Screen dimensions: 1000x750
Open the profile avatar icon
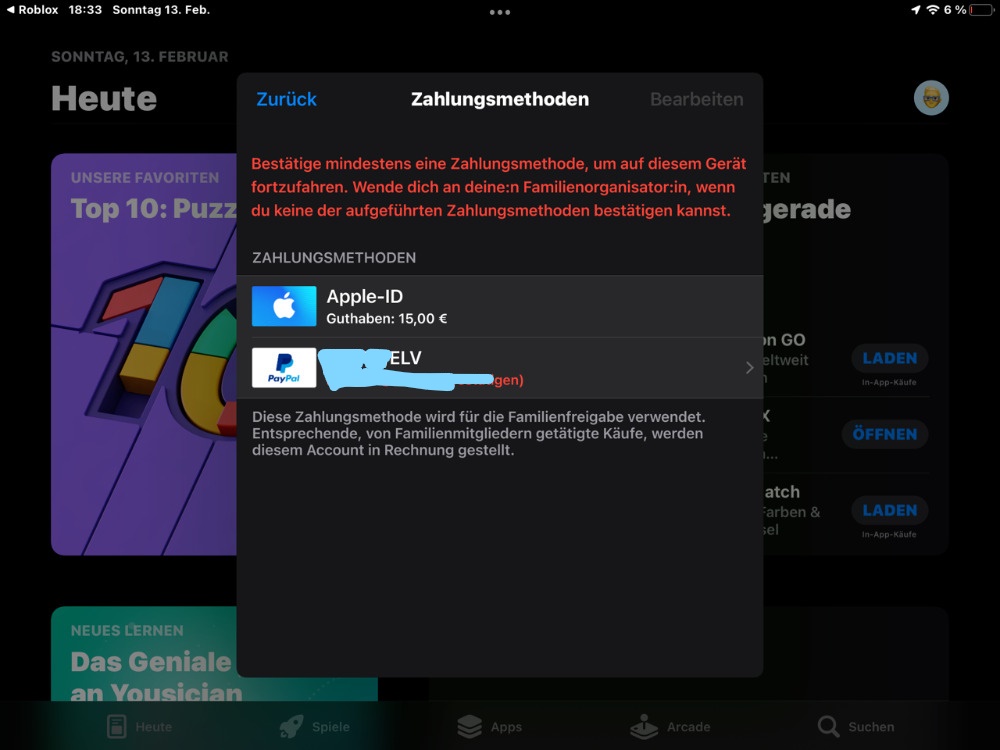click(931, 98)
